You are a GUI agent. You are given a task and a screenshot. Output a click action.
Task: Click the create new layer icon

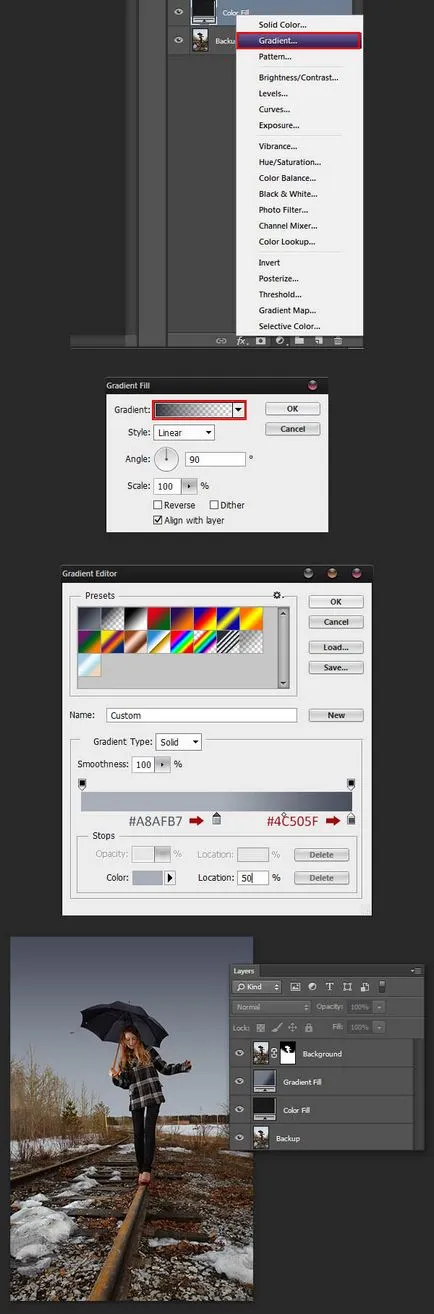click(x=318, y=340)
